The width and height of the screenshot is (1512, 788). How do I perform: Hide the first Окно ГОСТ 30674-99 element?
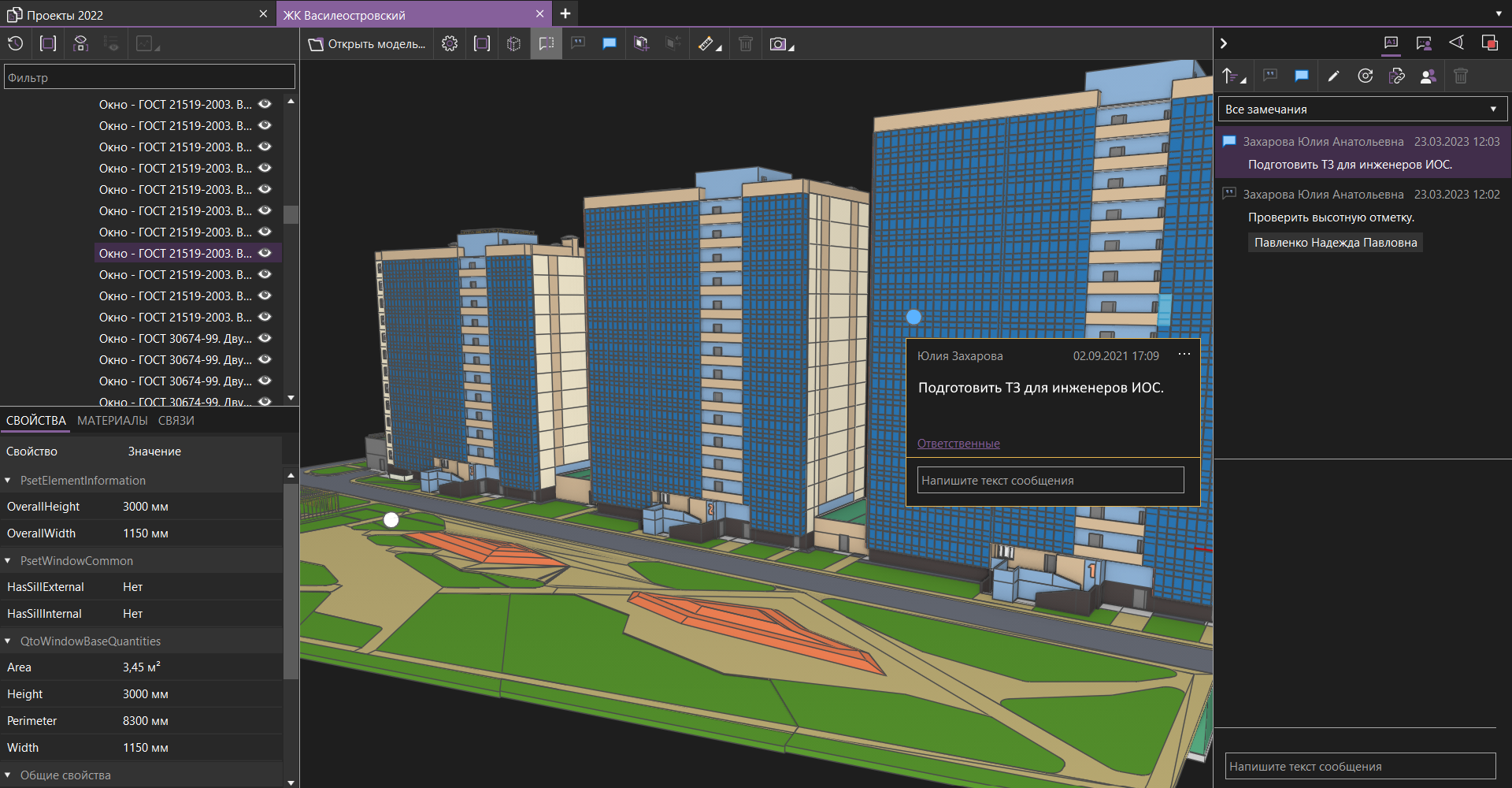click(x=265, y=338)
